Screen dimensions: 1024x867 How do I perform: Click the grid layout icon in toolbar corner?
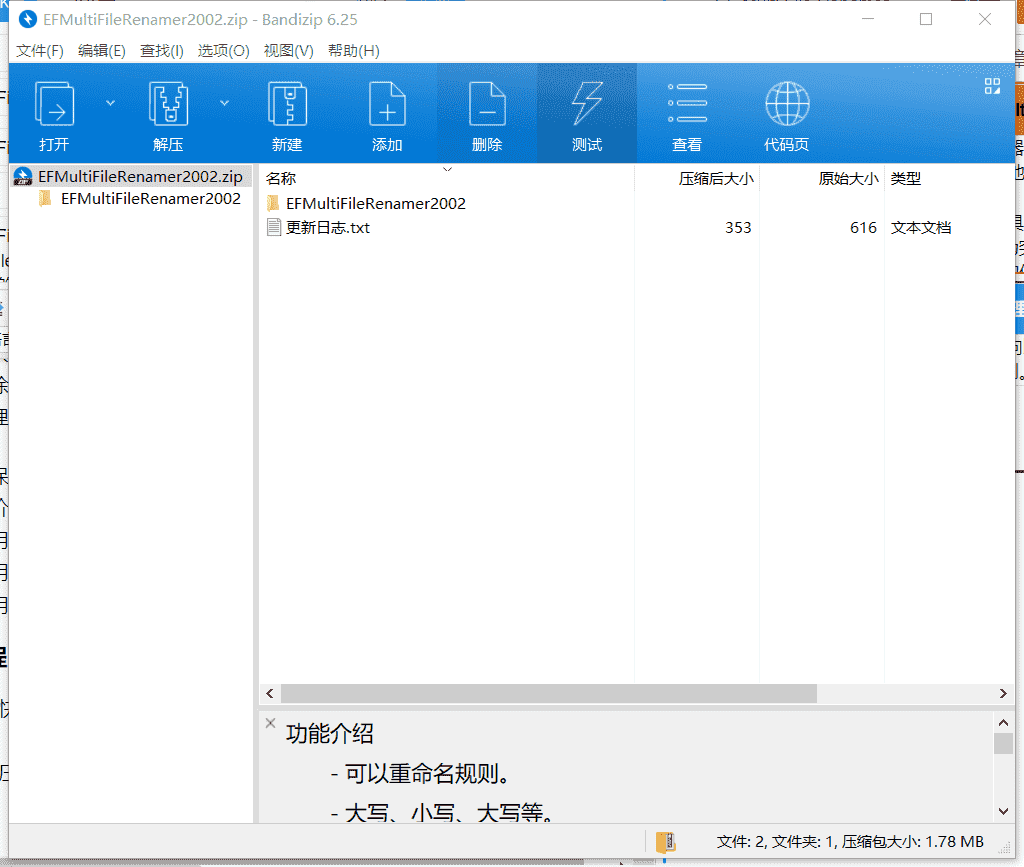992,86
